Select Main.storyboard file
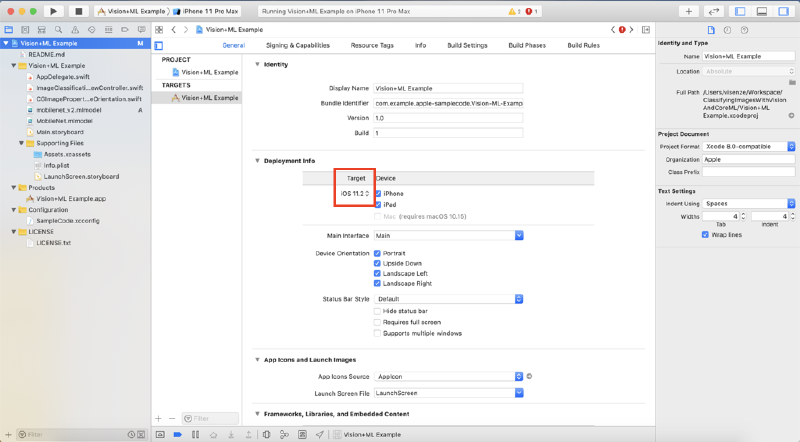This screenshot has height=442, width=800. point(60,132)
